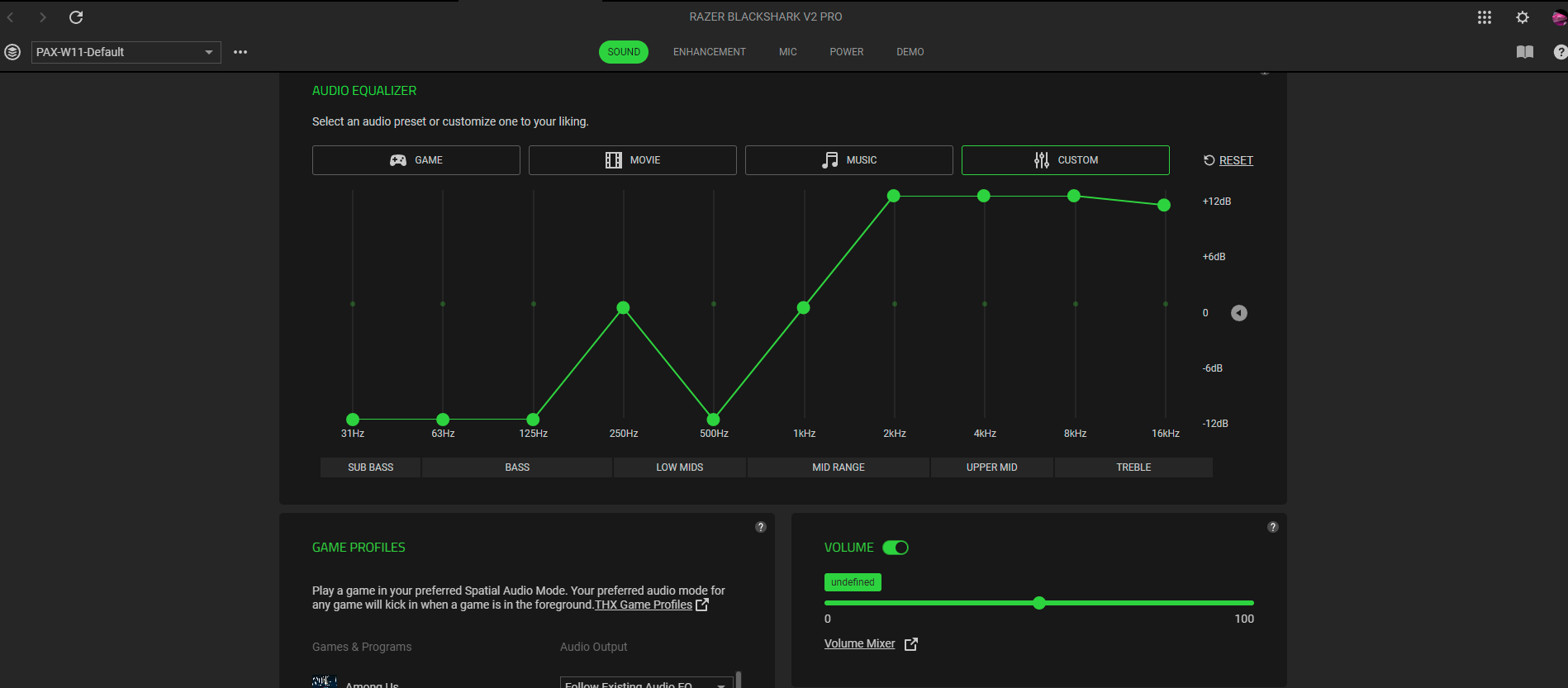This screenshot has height=688, width=1568.
Task: Select the MUSIC equalizer preset
Action: point(849,160)
